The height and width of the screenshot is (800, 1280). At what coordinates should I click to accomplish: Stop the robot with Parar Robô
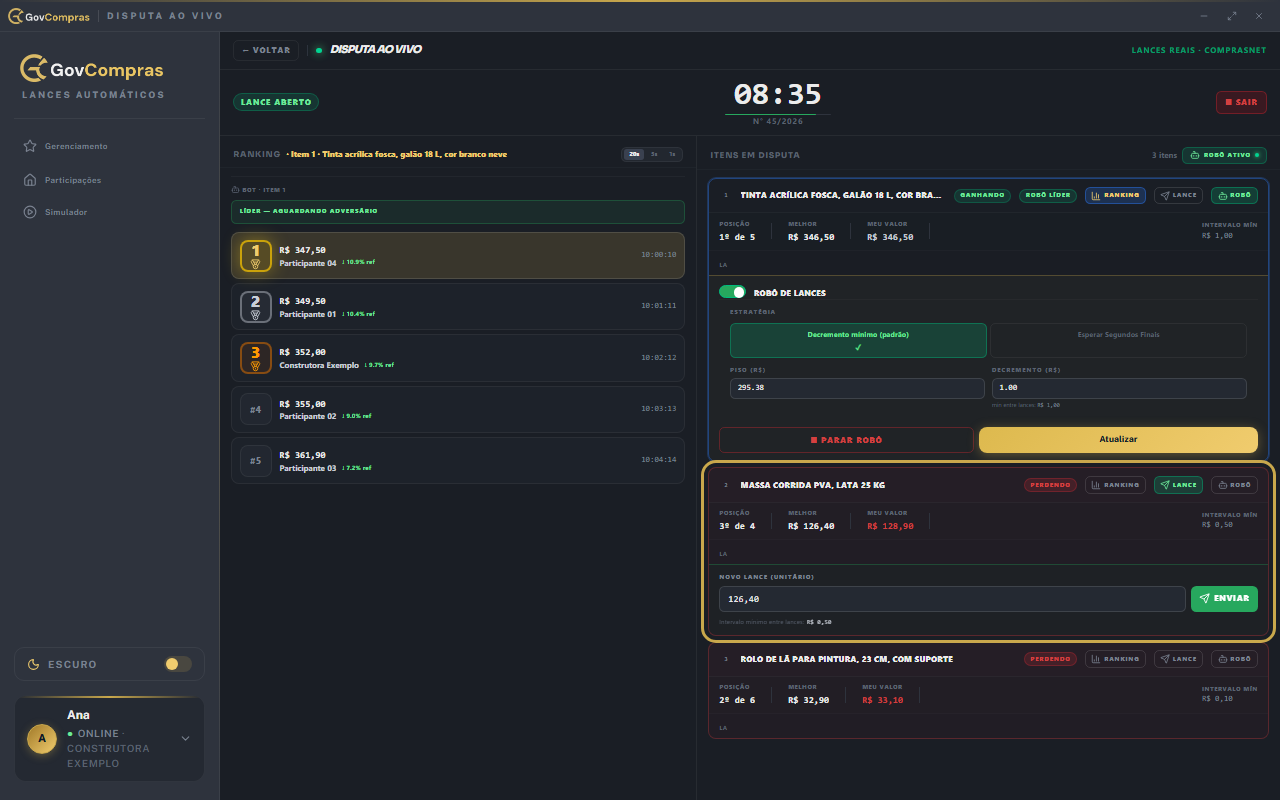pos(846,440)
